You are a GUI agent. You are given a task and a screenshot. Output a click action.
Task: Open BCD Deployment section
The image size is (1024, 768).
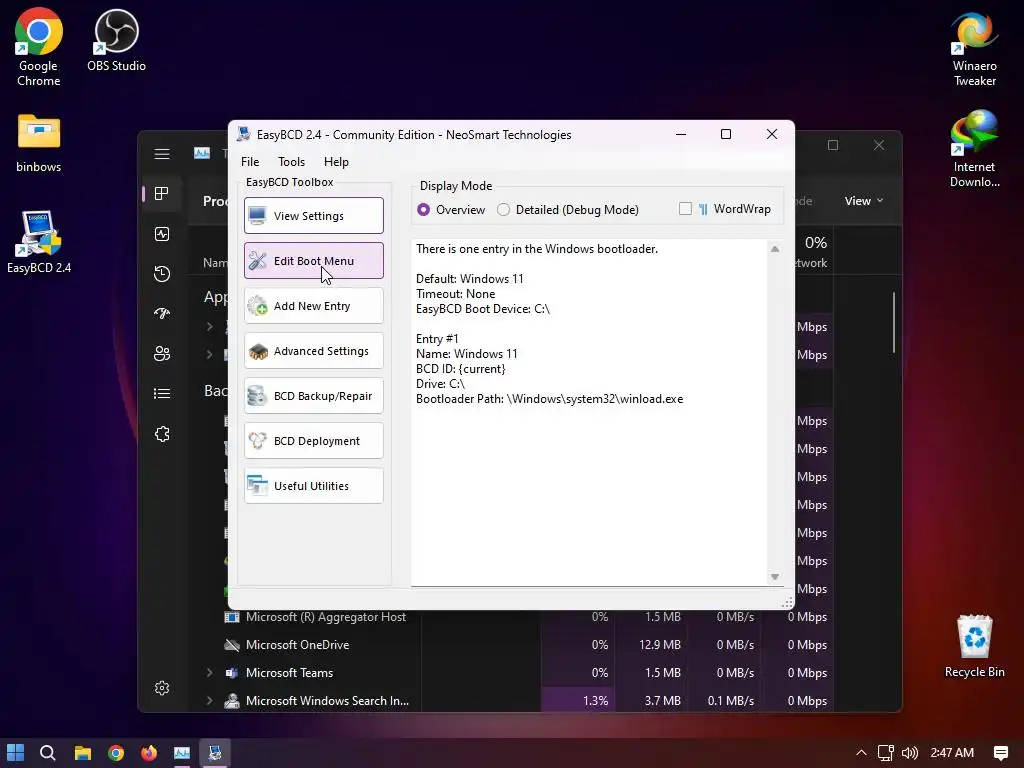click(313, 441)
